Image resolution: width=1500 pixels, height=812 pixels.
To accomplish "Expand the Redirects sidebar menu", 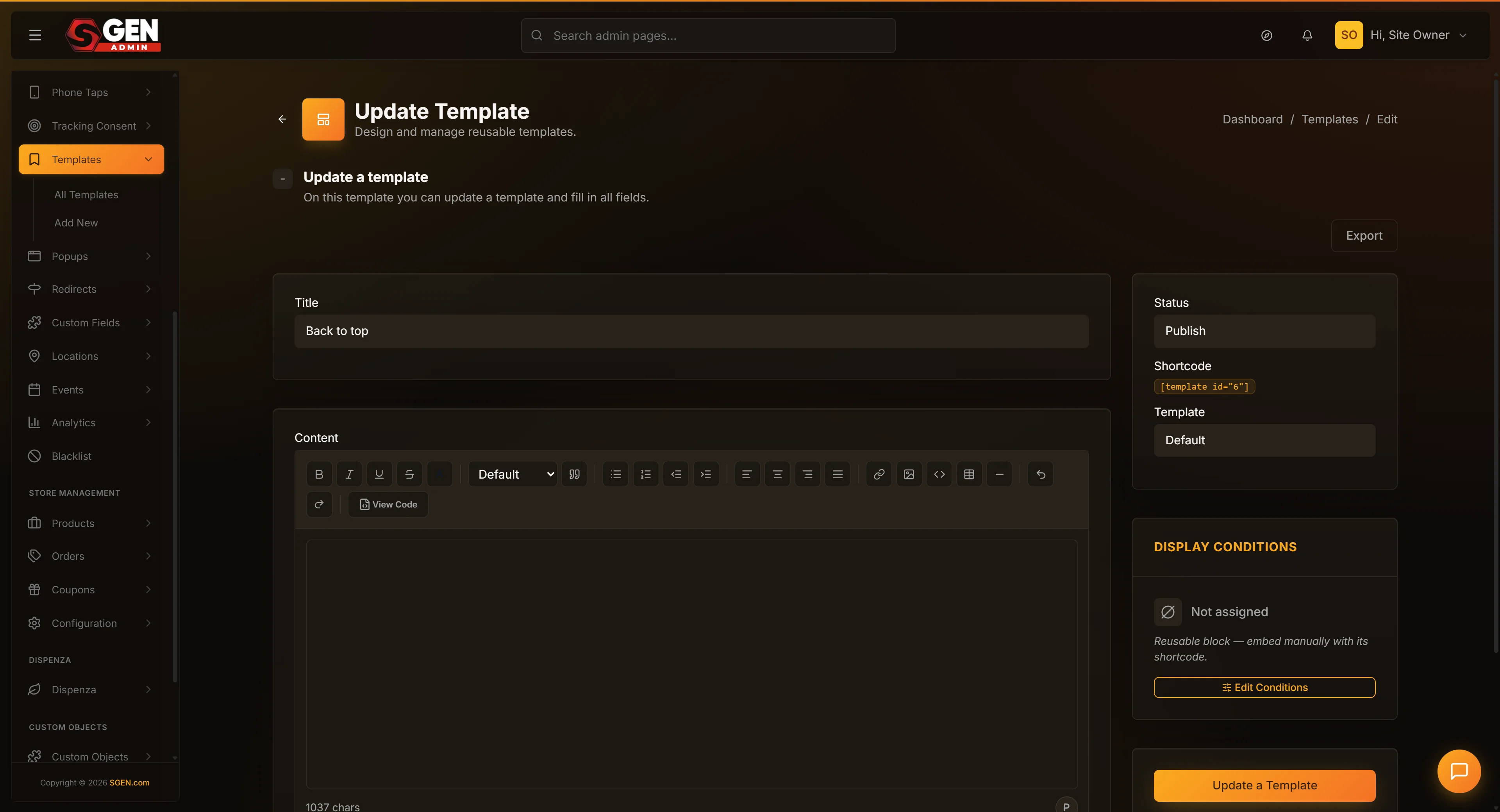I will click(91, 289).
